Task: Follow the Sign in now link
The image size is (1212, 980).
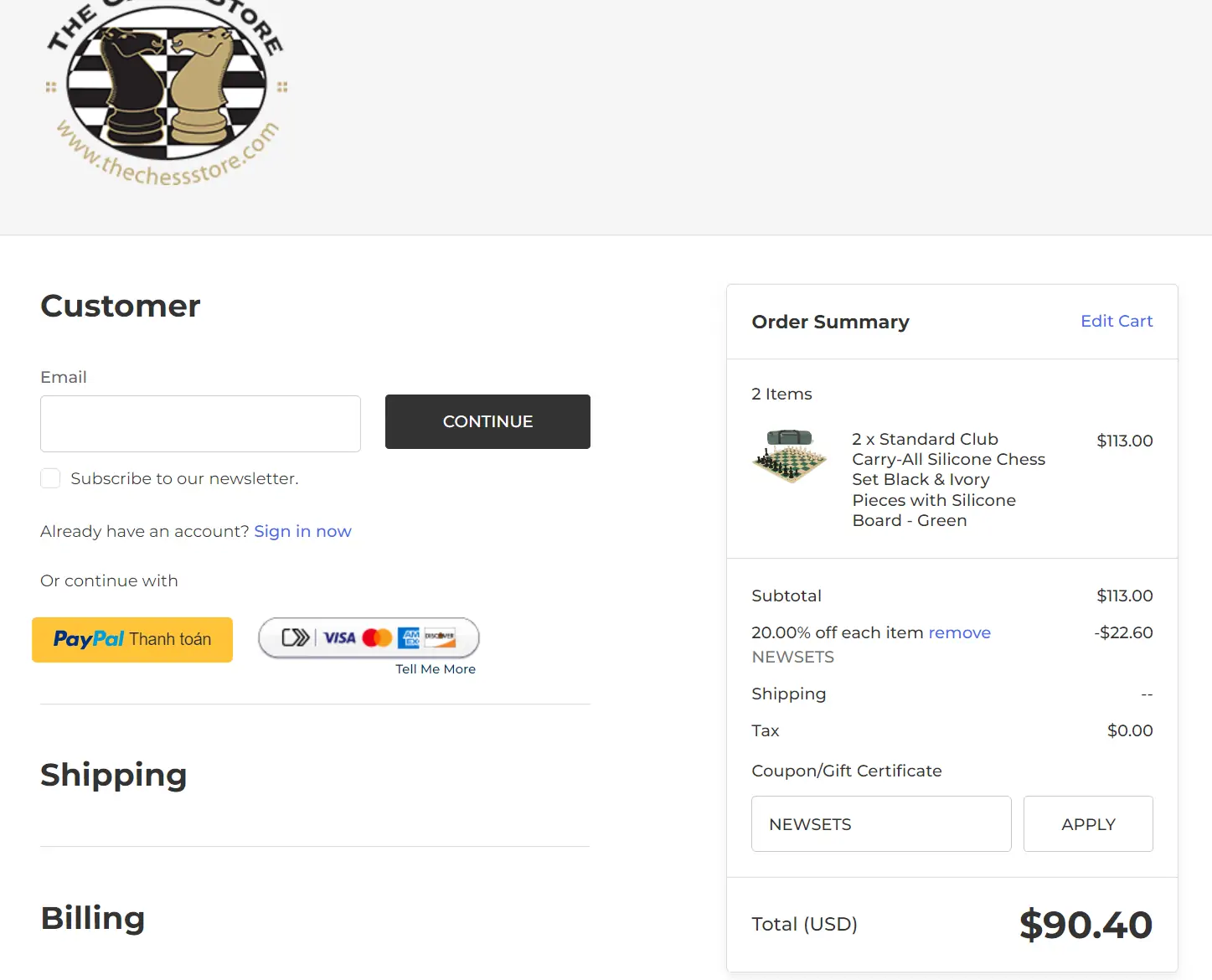Action: pyautogui.click(x=302, y=531)
